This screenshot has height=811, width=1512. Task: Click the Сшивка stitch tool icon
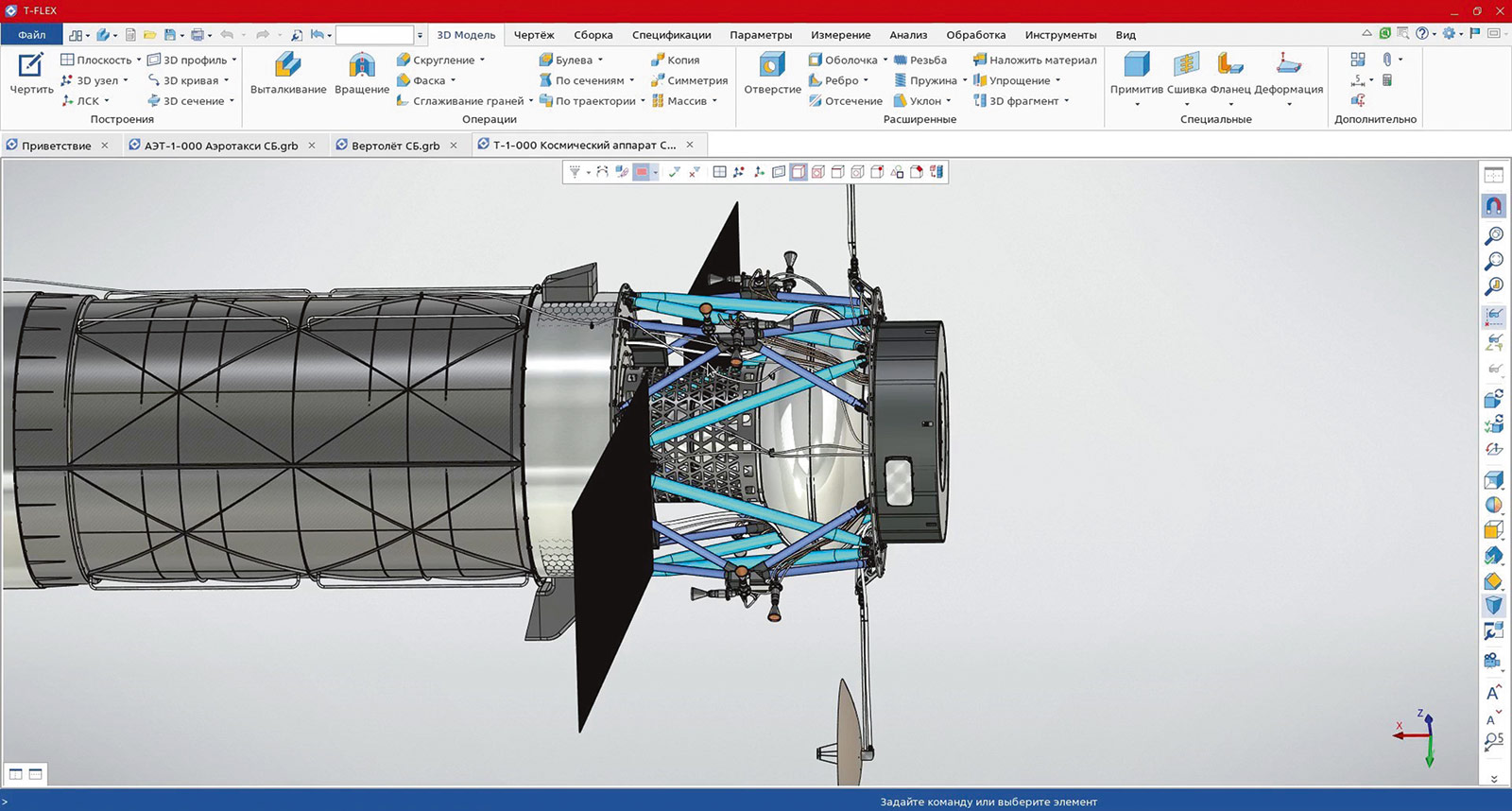(1186, 66)
